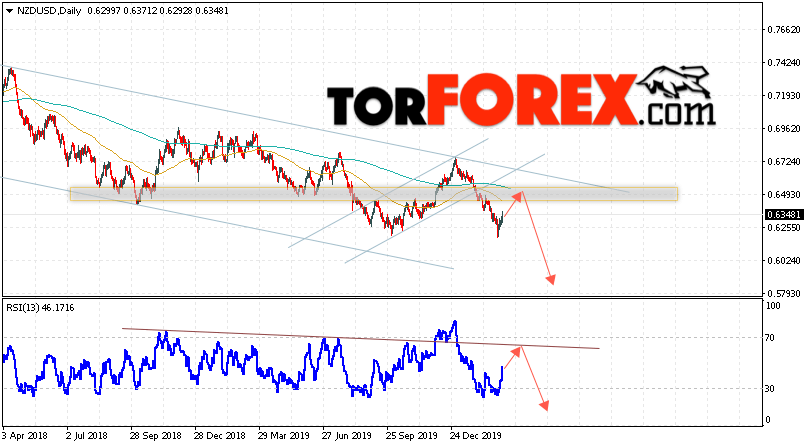Click the 28 Dec 2018 date label
The width and height of the screenshot is (808, 447).
(x=220, y=436)
